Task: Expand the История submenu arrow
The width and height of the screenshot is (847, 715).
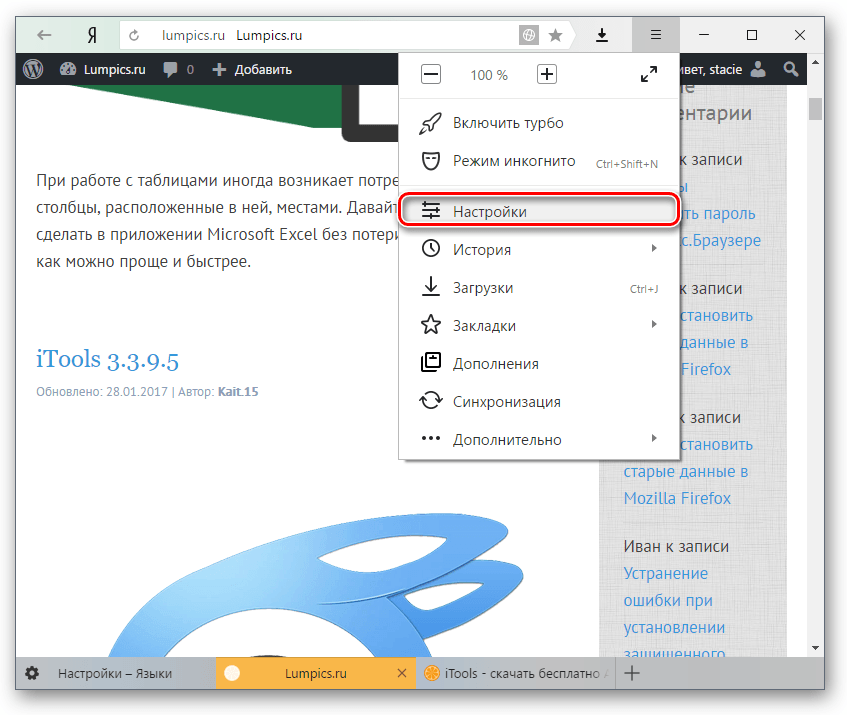Action: (x=654, y=248)
